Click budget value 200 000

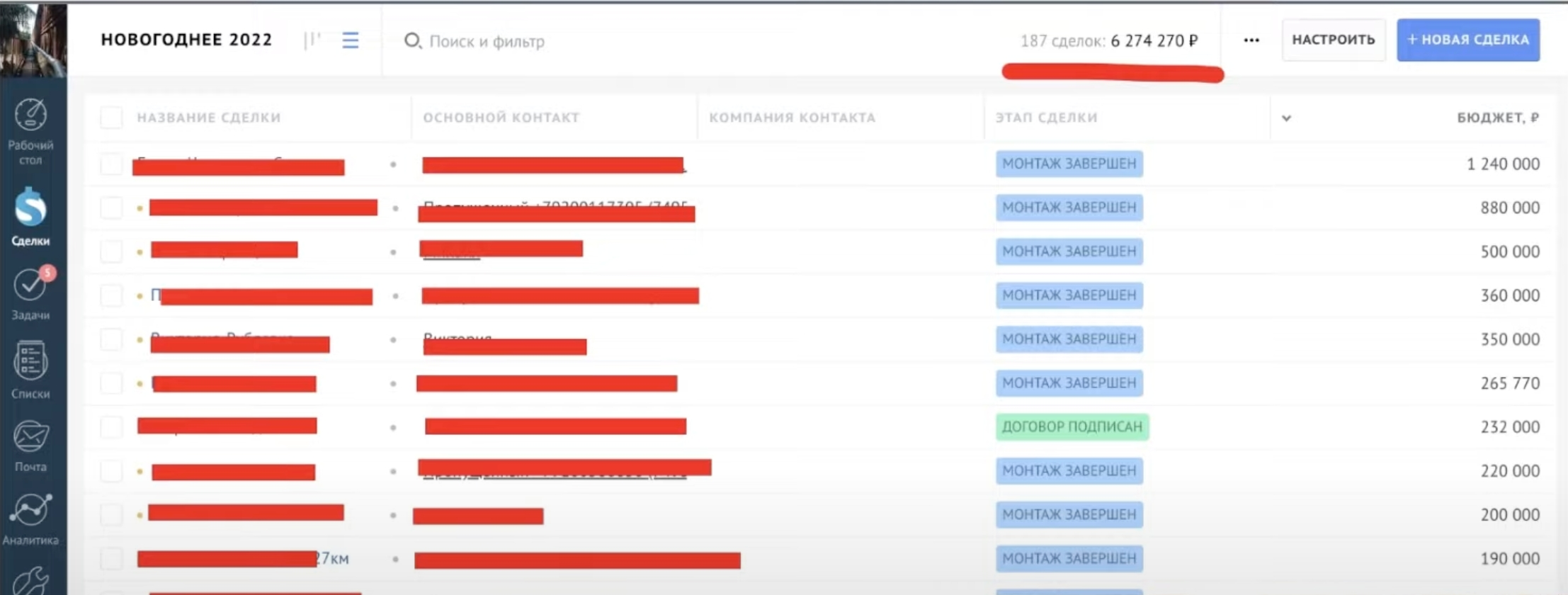(1510, 516)
